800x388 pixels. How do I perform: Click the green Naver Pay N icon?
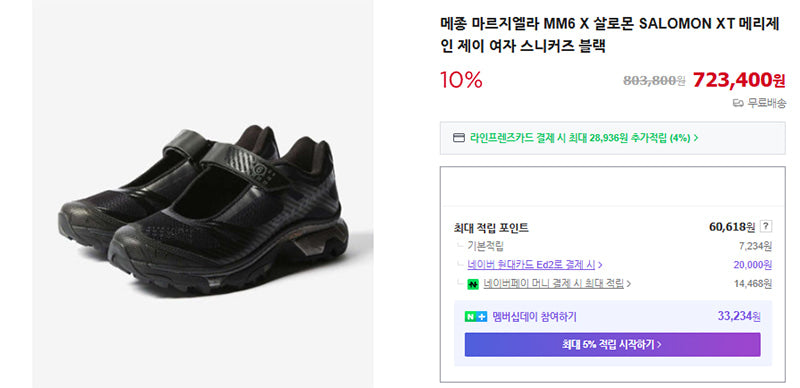click(473, 284)
